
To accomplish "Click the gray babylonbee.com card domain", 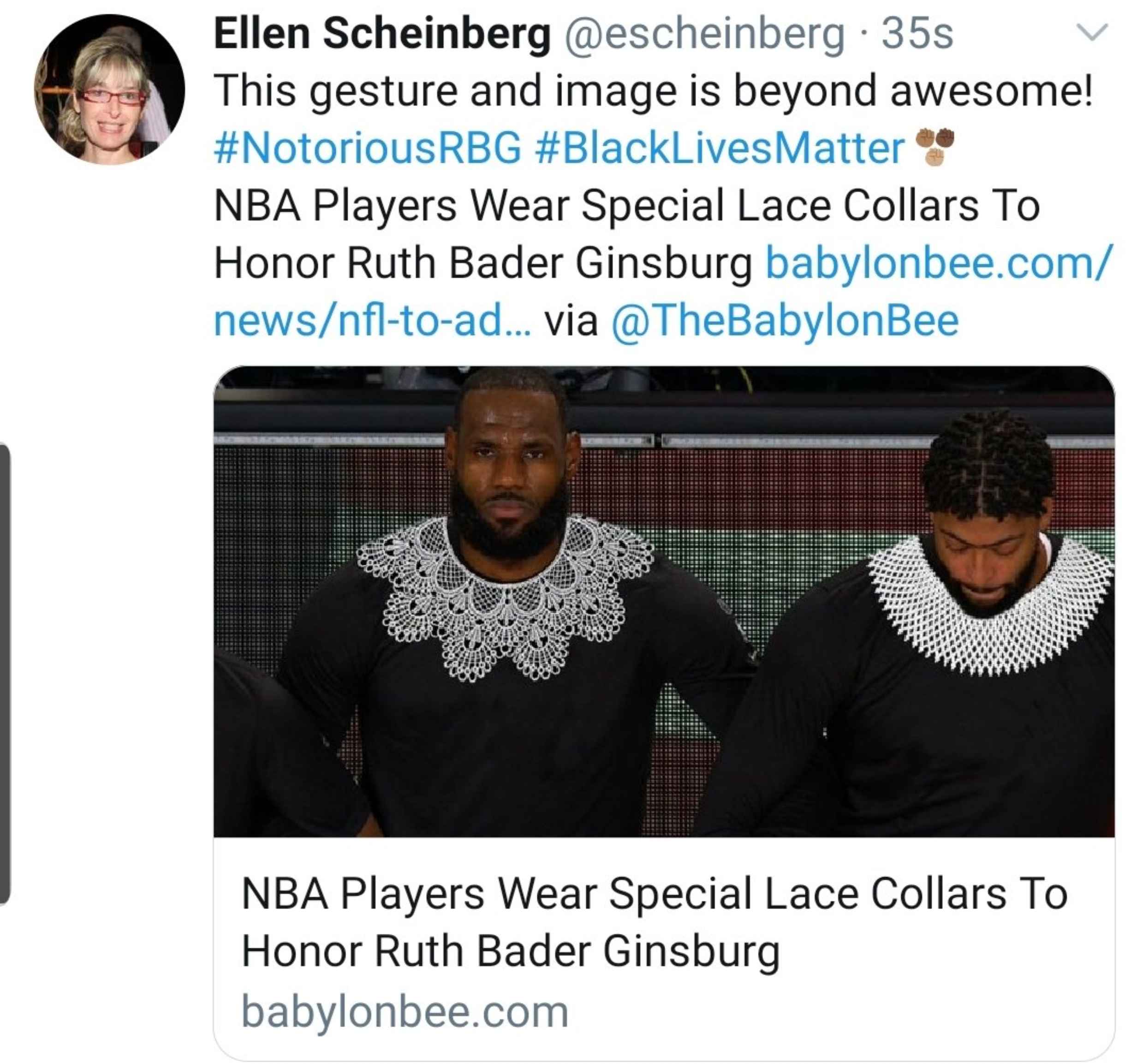I will [x=405, y=1011].
